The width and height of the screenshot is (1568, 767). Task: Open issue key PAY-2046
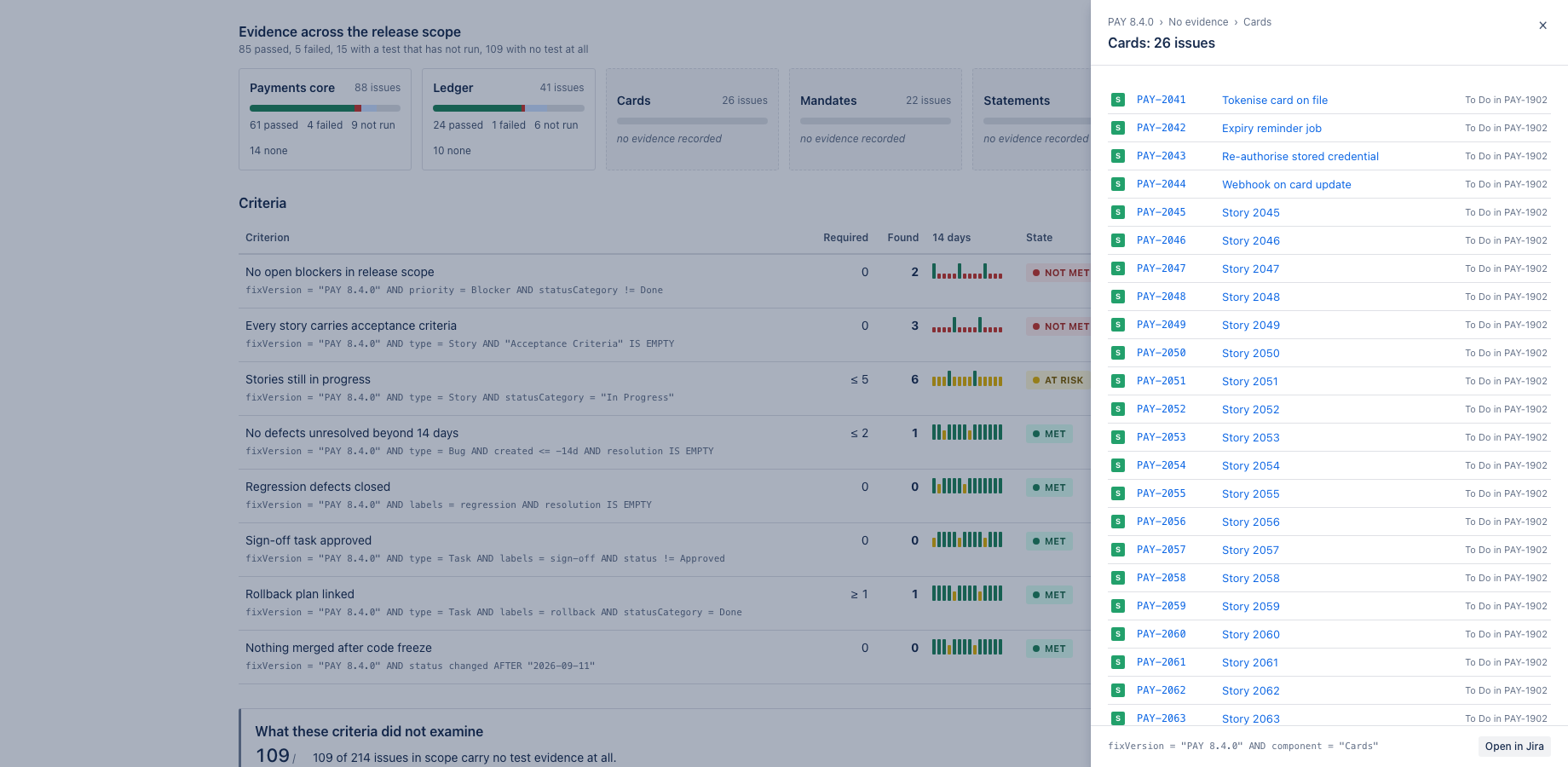point(1161,240)
